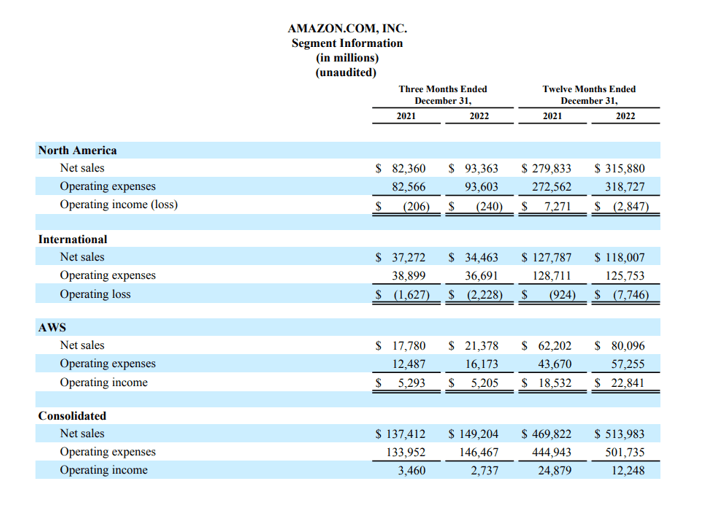Click International operating expenses 128,711

(552, 276)
